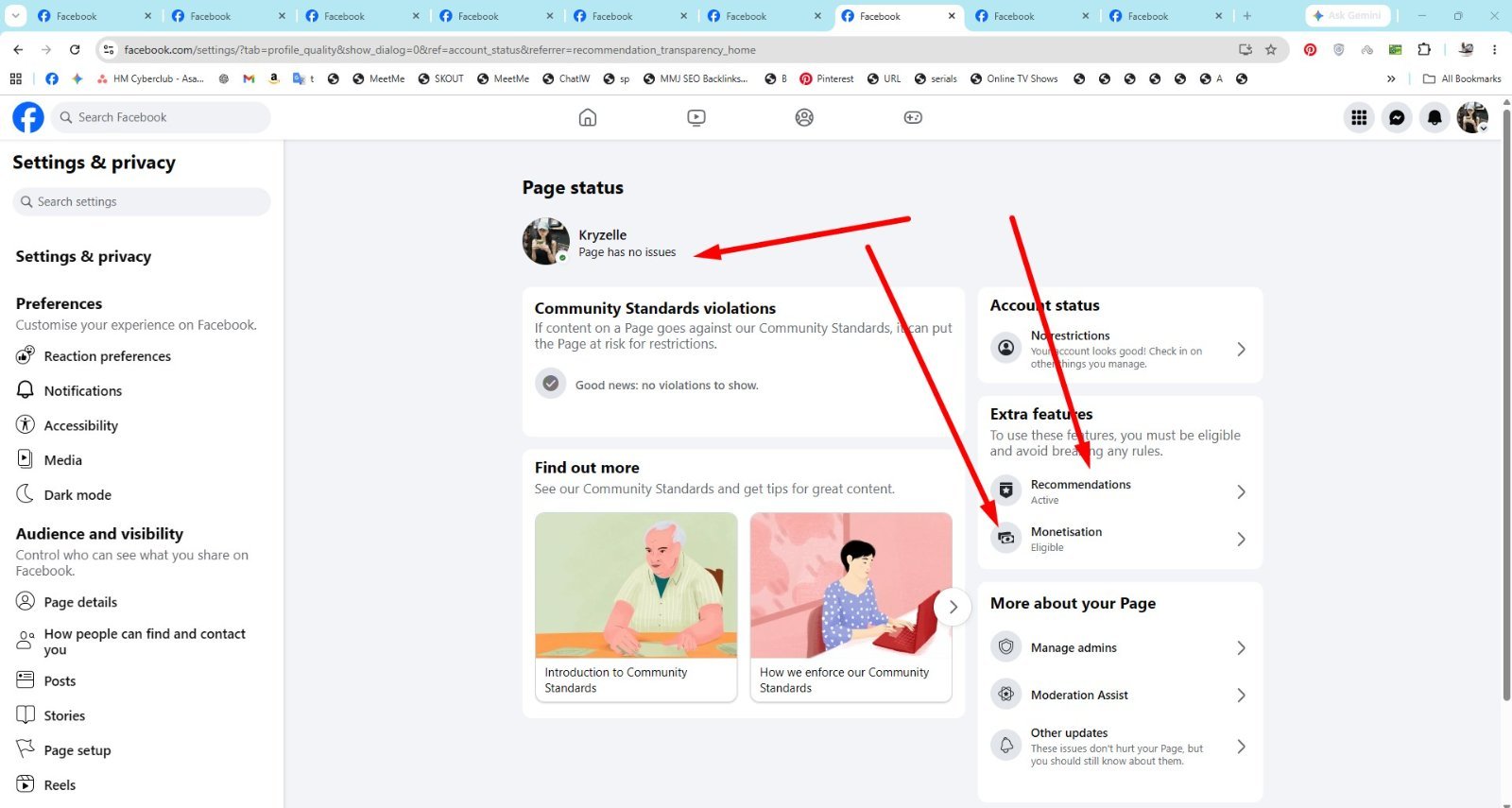Reload the page

[75, 49]
